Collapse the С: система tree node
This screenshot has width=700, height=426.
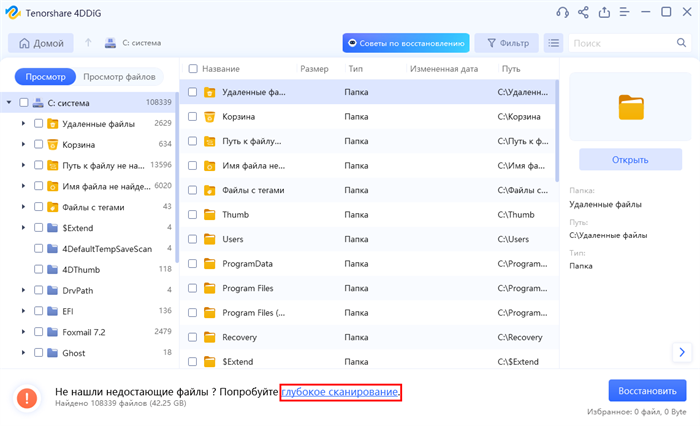(x=9, y=103)
